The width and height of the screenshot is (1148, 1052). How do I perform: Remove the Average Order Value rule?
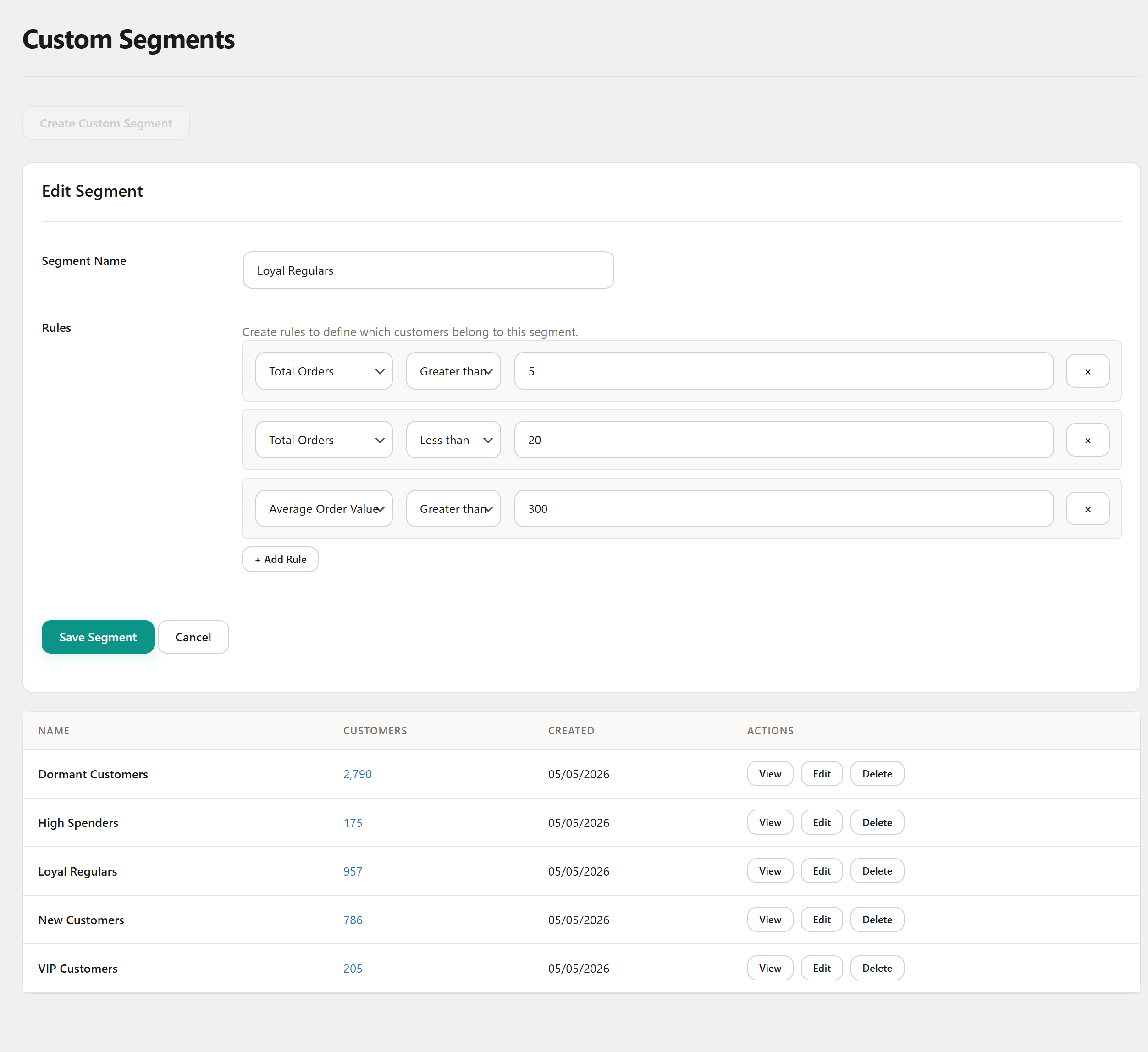click(1087, 509)
